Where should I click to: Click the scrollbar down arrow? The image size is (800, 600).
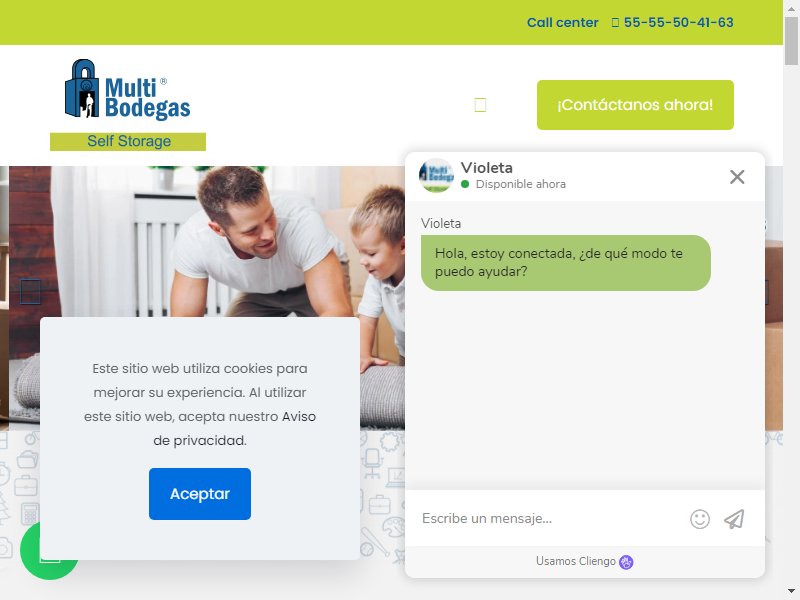point(791,592)
